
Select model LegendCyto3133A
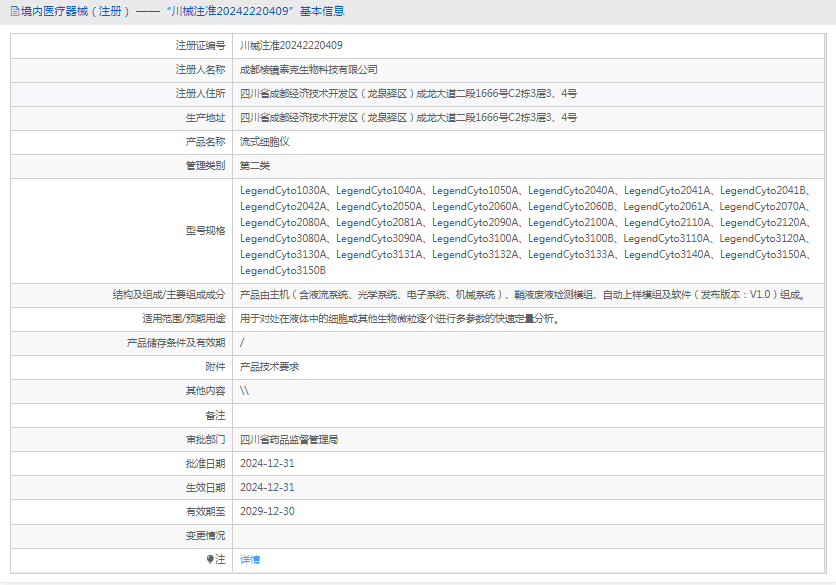572,254
